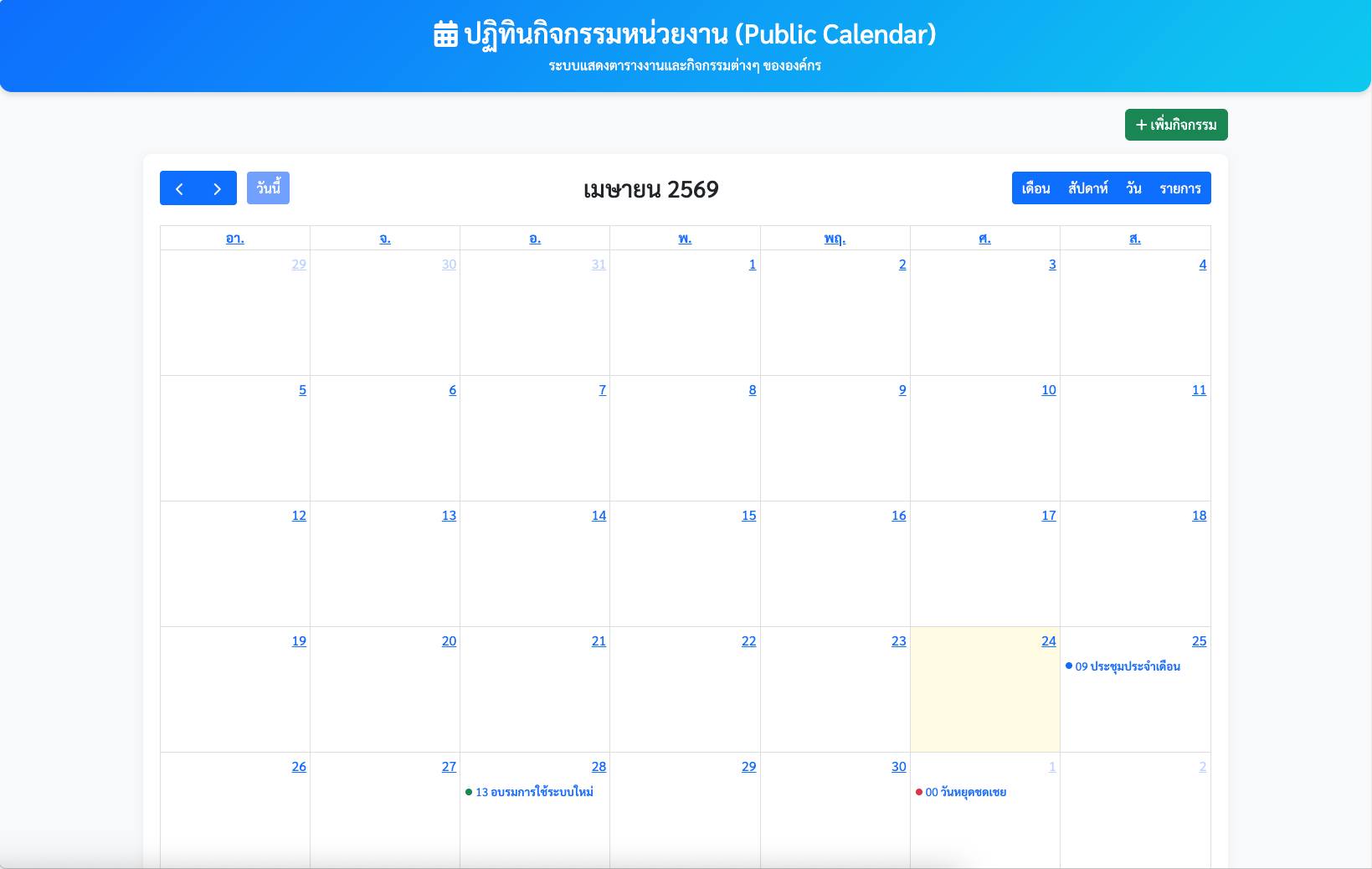Select day number 20
The width and height of the screenshot is (1372, 869).
(450, 641)
